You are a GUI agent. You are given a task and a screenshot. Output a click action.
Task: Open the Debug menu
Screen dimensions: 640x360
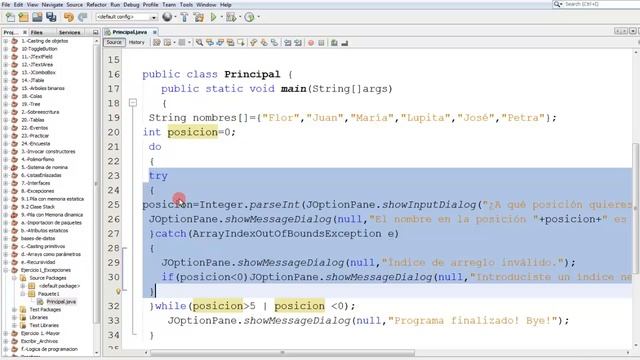[131, 5]
